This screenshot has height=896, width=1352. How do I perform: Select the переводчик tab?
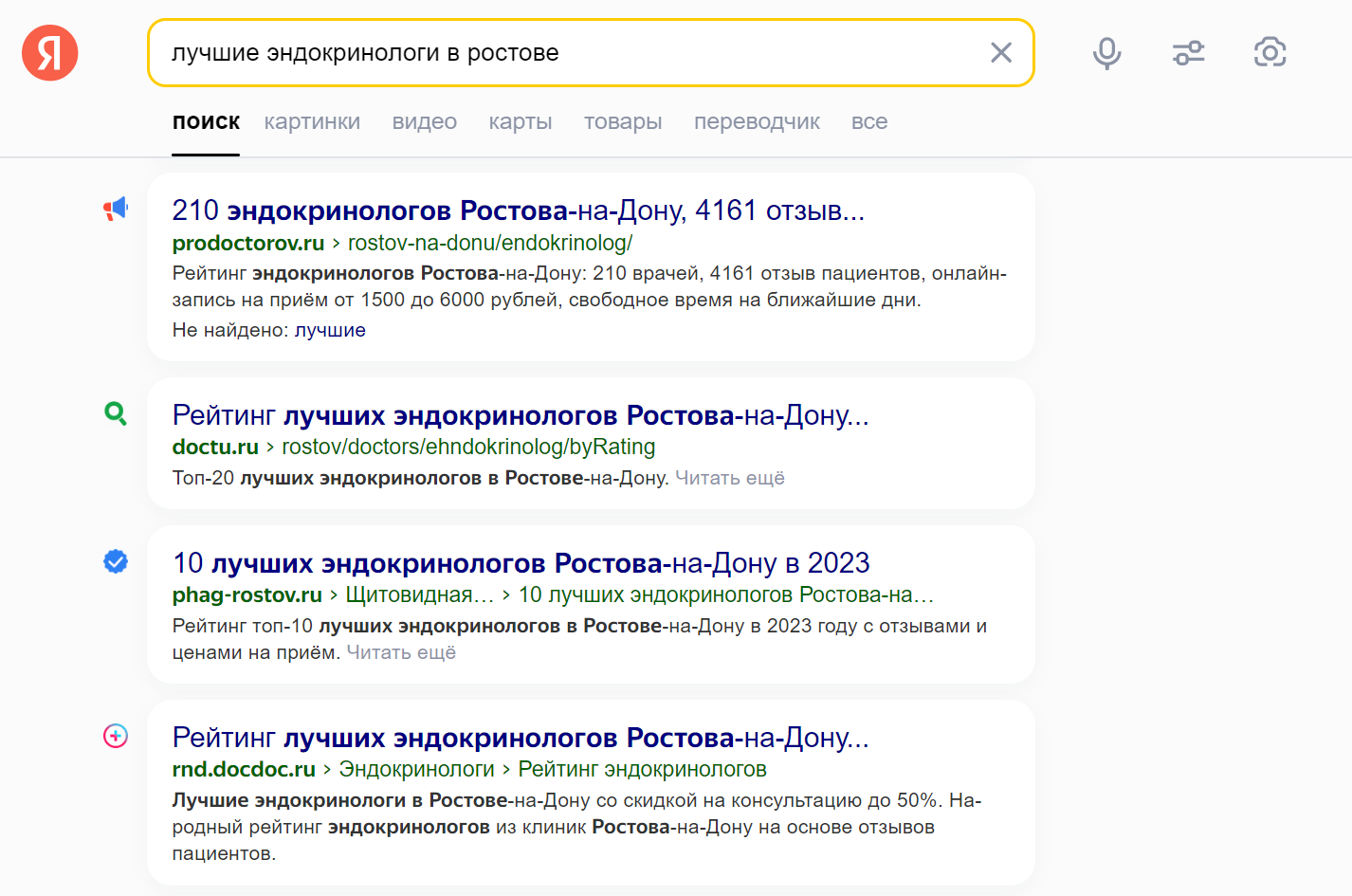(x=757, y=122)
